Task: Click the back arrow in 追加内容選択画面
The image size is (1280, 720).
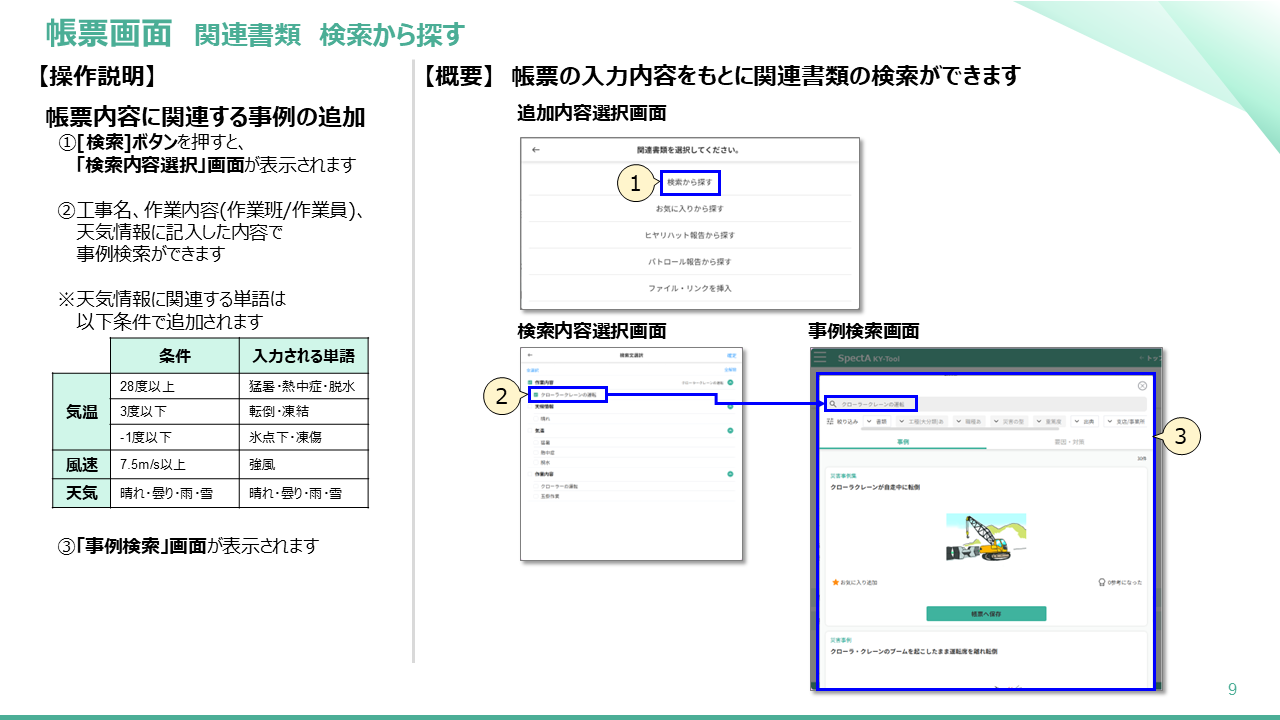Action: (x=536, y=150)
